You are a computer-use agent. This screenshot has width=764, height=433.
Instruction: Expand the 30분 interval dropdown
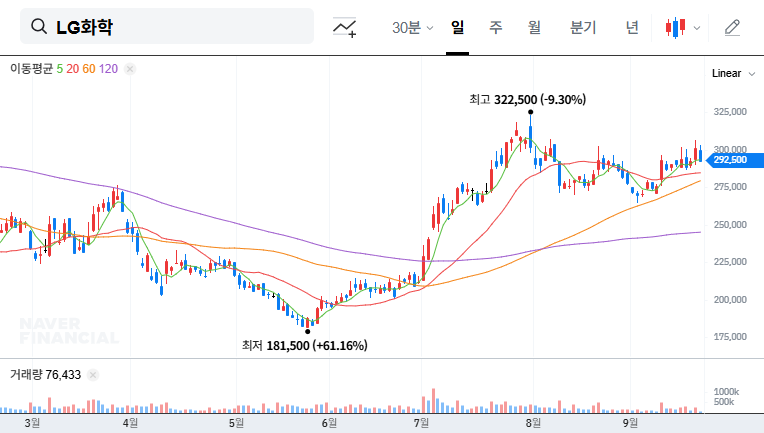coord(412,27)
